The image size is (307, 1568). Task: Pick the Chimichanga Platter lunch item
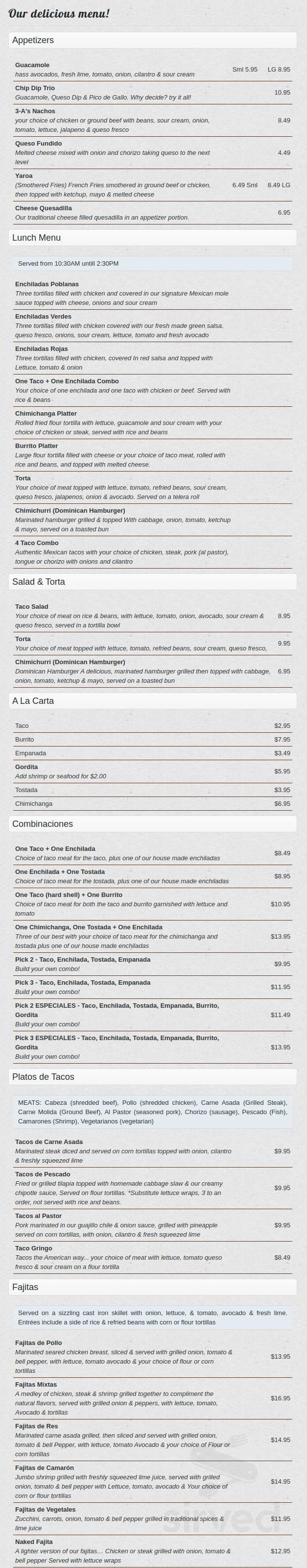tap(46, 414)
